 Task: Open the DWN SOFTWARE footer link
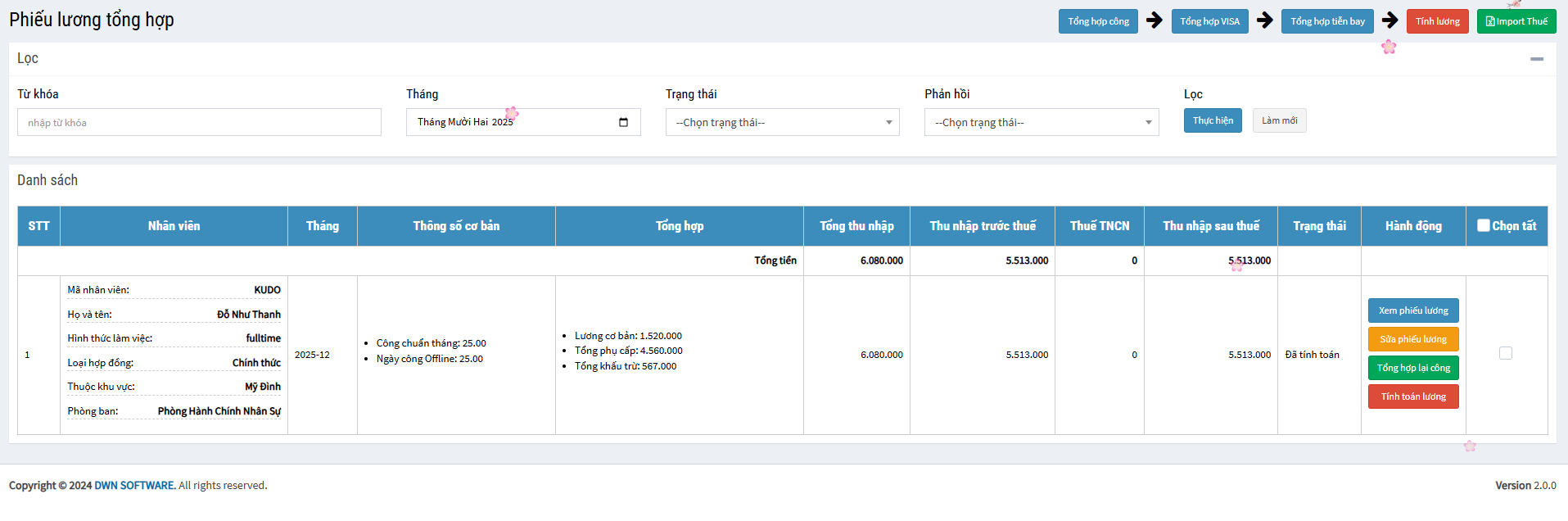(134, 485)
